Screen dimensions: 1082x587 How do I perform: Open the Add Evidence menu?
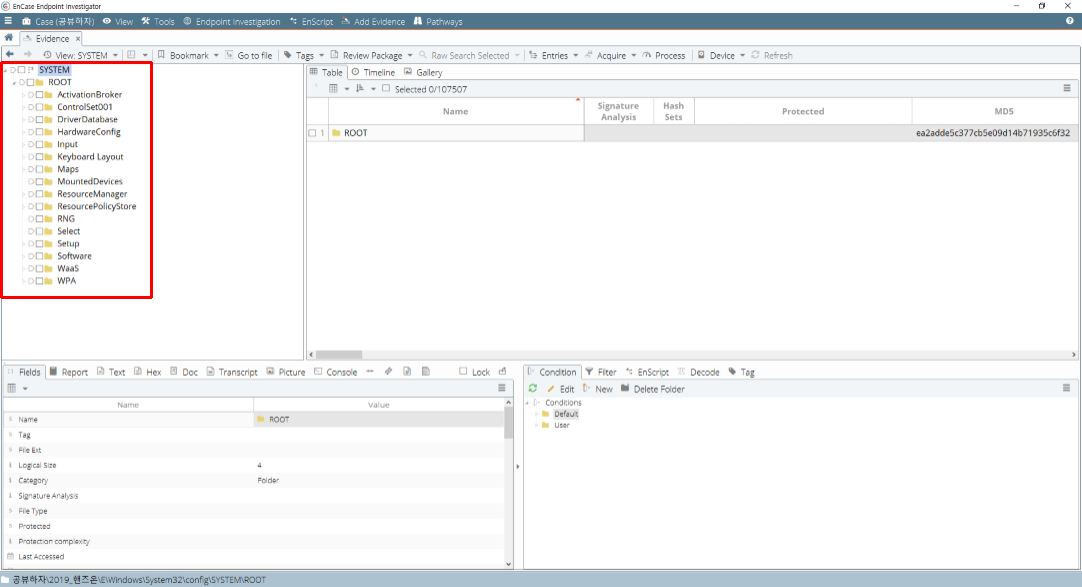[x=373, y=21]
